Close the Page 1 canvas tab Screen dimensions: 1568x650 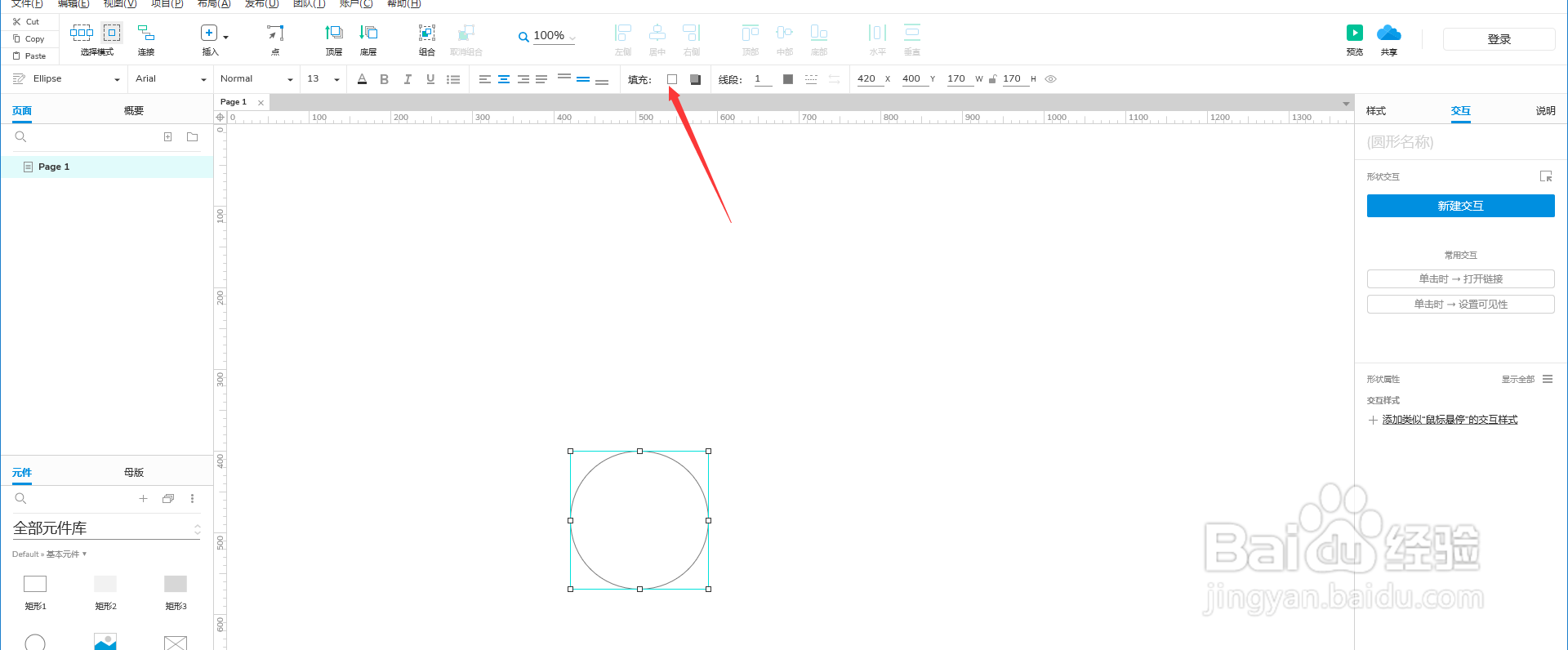[261, 103]
